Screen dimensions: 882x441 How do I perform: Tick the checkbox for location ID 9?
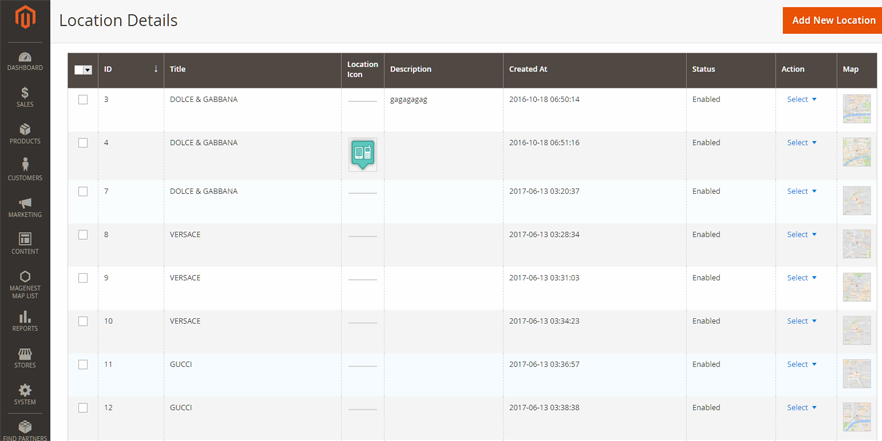pos(83,278)
